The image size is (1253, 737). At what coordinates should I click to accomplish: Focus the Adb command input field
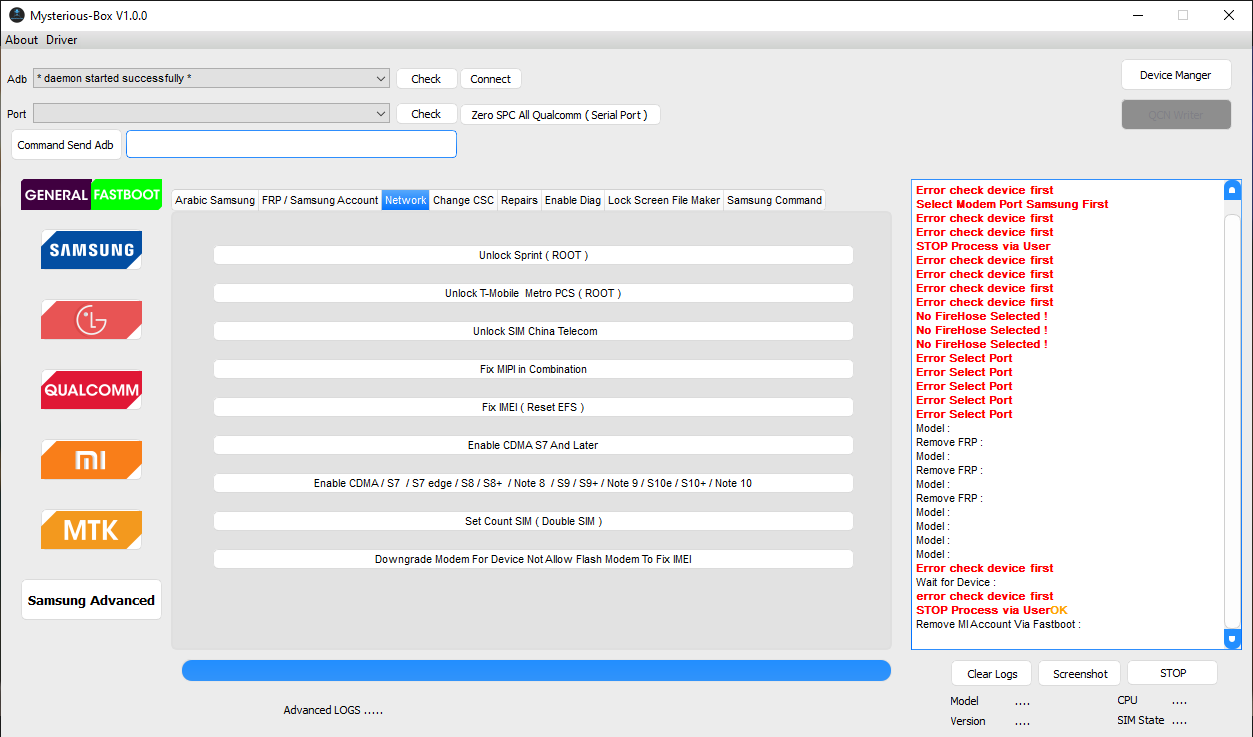(291, 144)
